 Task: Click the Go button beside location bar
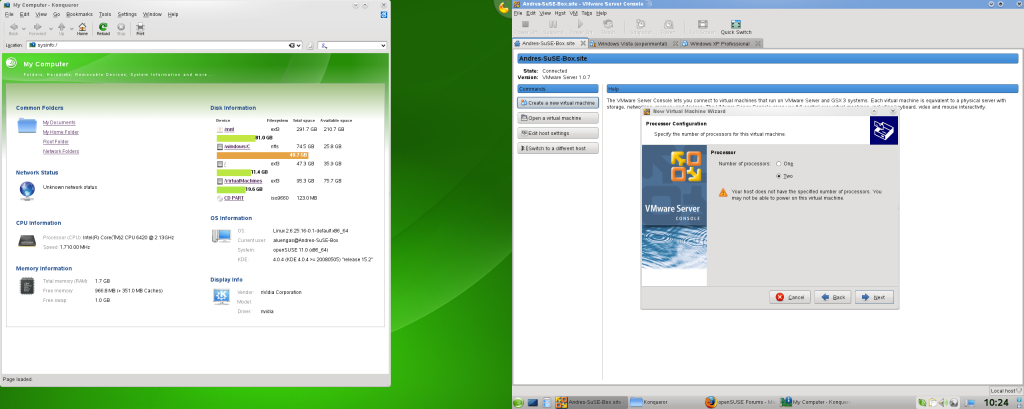tap(310, 46)
